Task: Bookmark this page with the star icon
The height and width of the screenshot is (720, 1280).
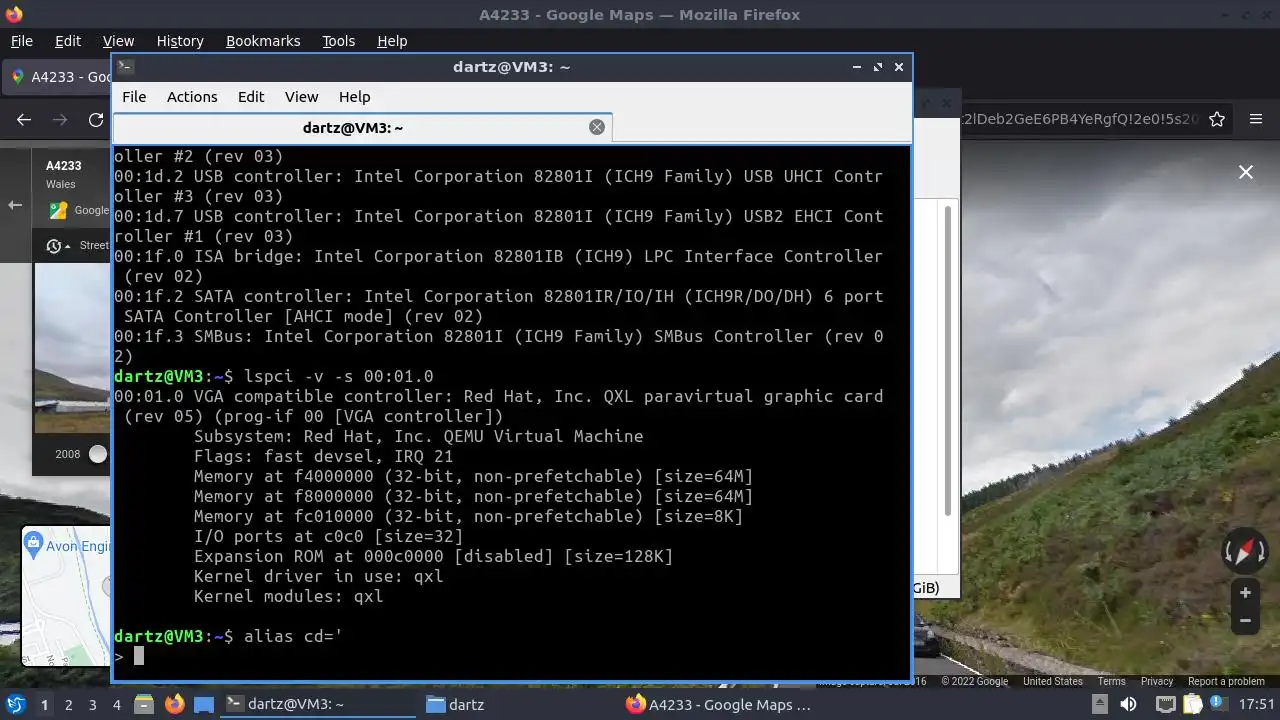Action: point(1217,119)
